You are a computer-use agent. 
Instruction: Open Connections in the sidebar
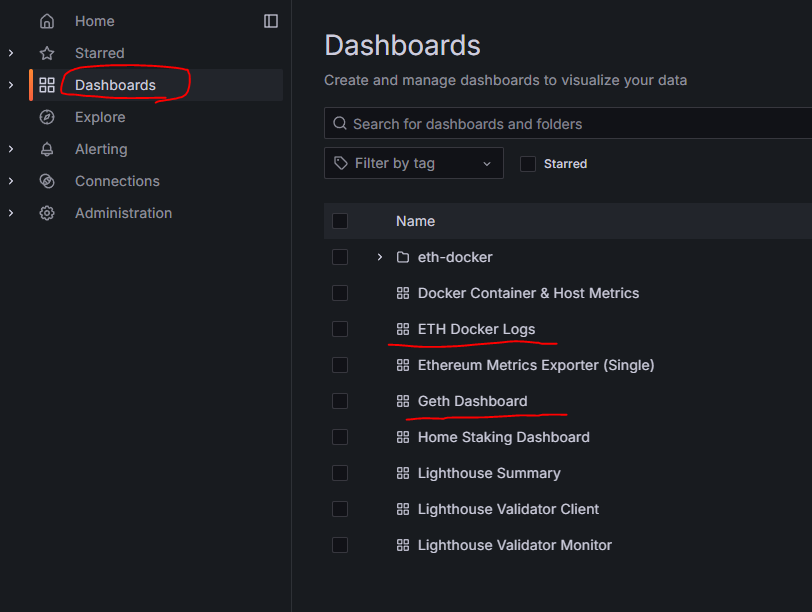tap(118, 181)
